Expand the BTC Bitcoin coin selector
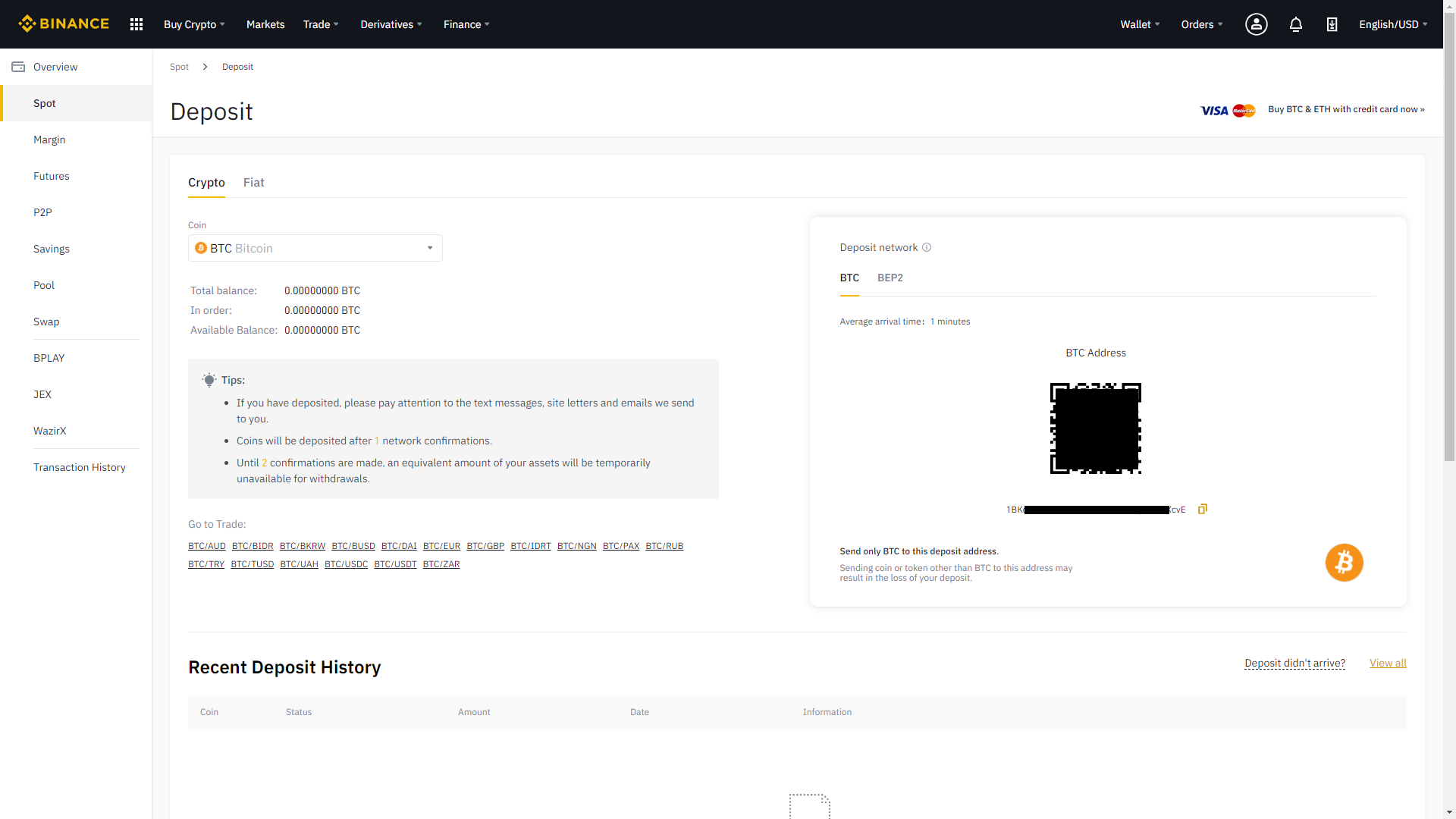This screenshot has height=819, width=1456. pyautogui.click(x=315, y=248)
